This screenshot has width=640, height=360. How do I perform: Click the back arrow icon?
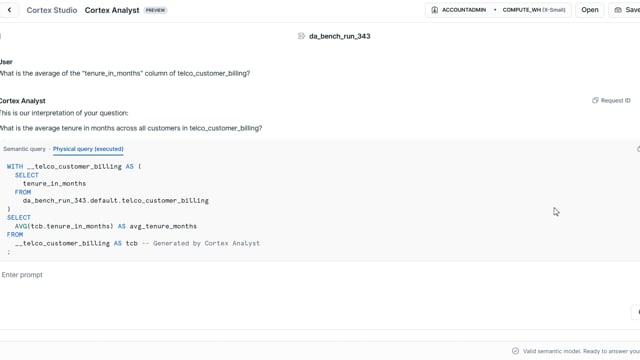tap(9, 10)
